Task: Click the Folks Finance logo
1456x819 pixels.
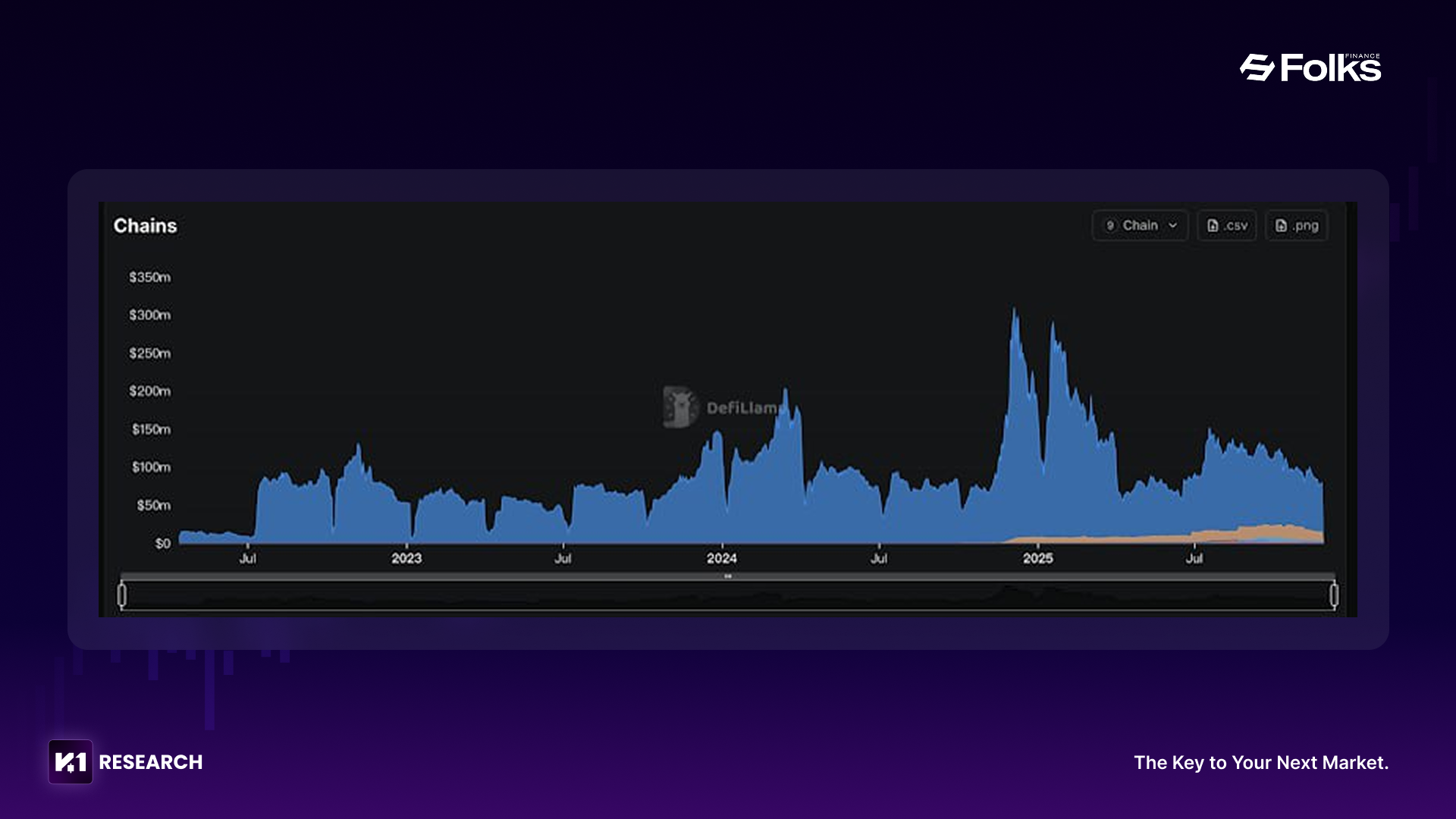Action: (x=1310, y=68)
